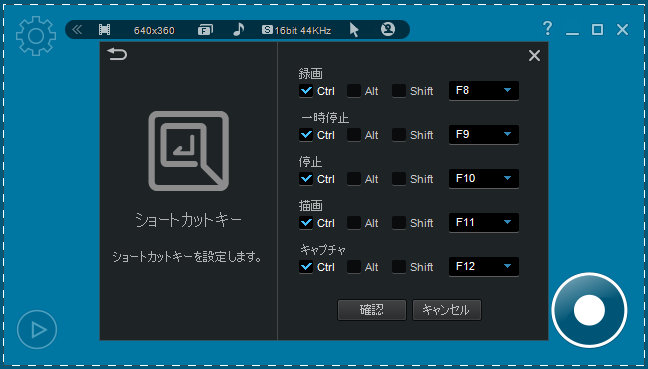This screenshot has width=648, height=369.
Task: Select the 640x360 resolution setting
Action: [154, 31]
